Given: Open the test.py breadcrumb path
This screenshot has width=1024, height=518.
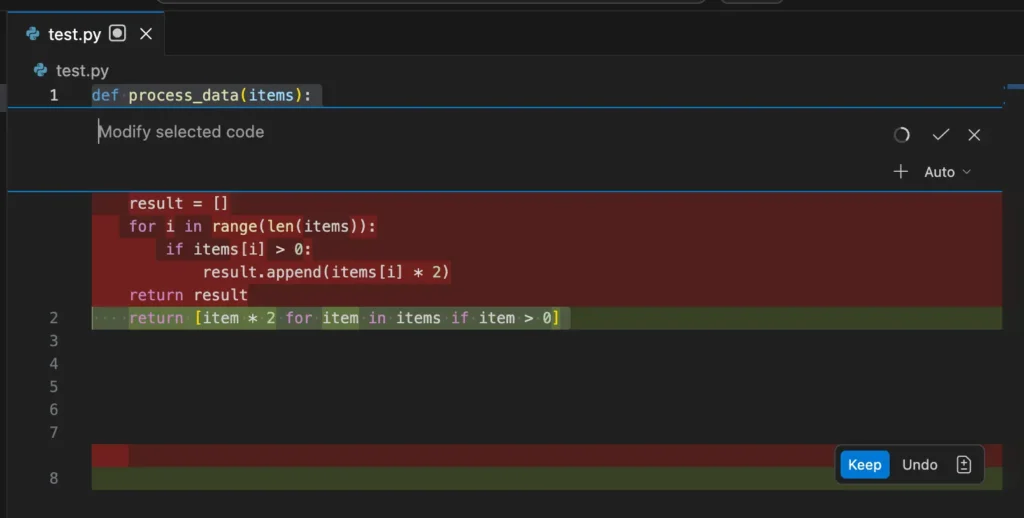Looking at the screenshot, I should click(x=82, y=70).
